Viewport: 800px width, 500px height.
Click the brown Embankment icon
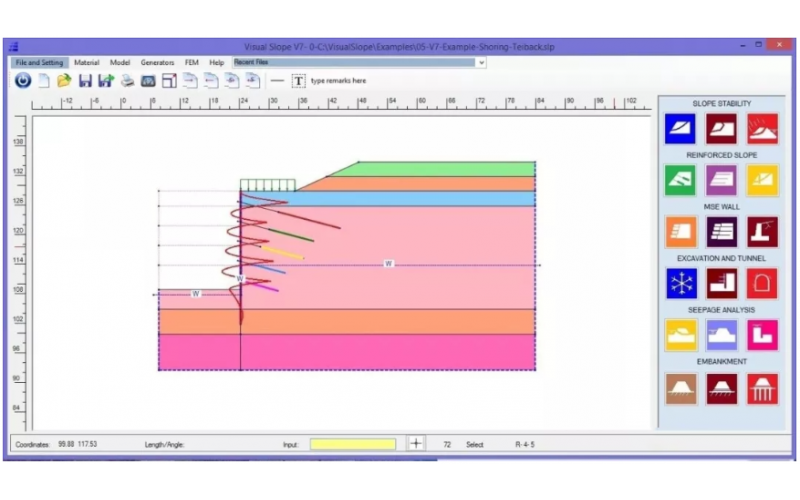pyautogui.click(x=681, y=388)
